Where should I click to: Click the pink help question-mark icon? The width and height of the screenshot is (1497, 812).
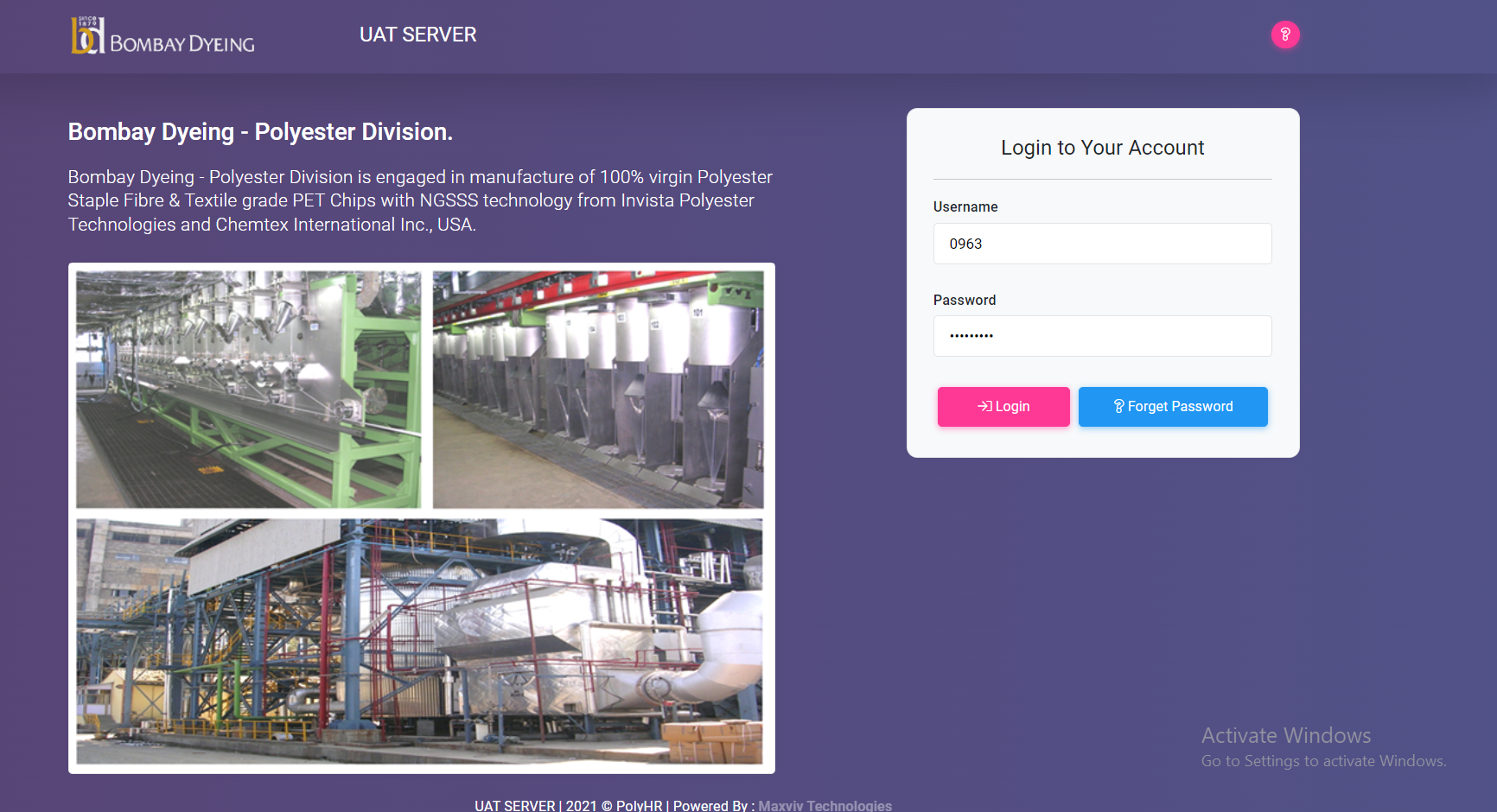pyautogui.click(x=1285, y=35)
